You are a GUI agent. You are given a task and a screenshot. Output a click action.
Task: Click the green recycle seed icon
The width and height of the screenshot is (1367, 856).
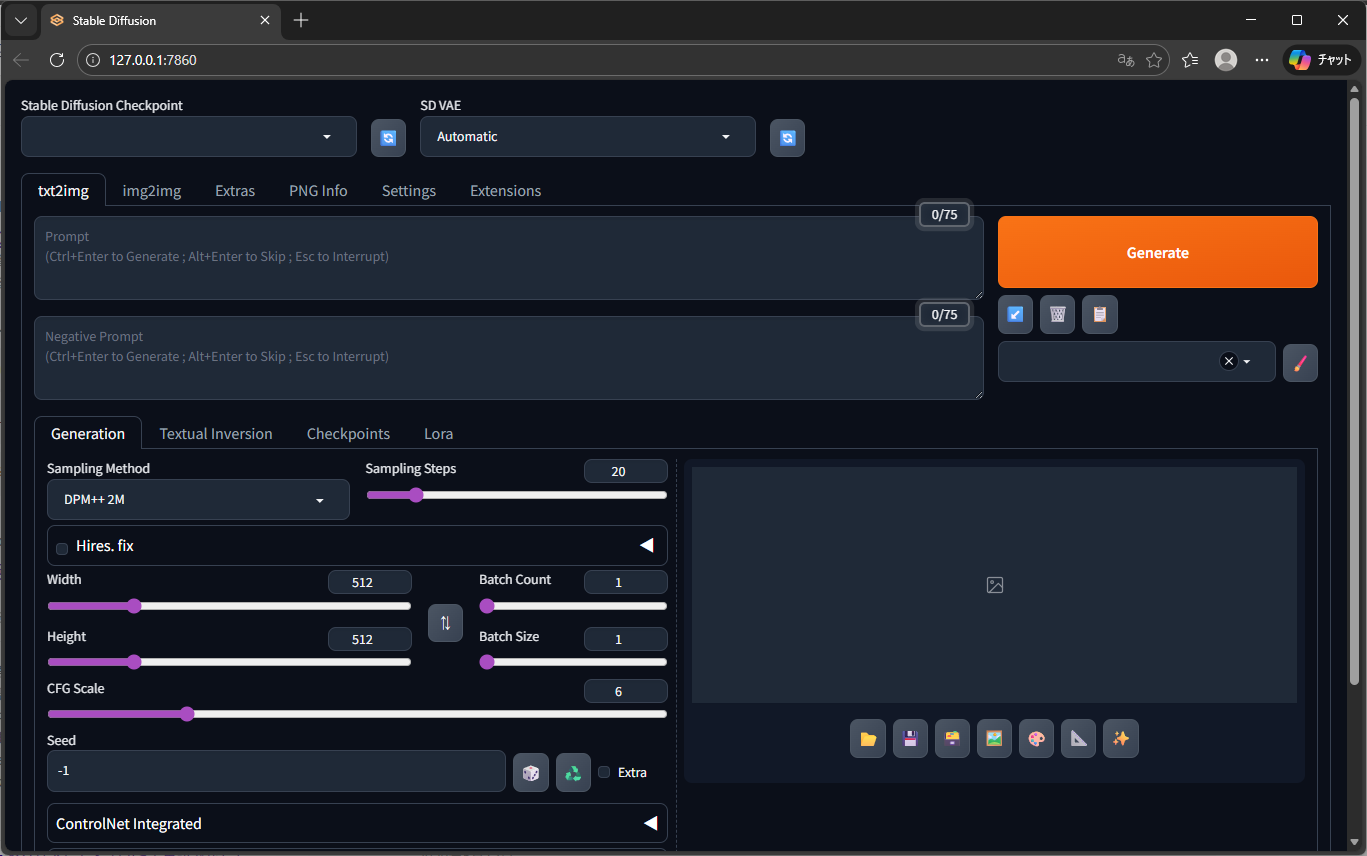tap(573, 773)
